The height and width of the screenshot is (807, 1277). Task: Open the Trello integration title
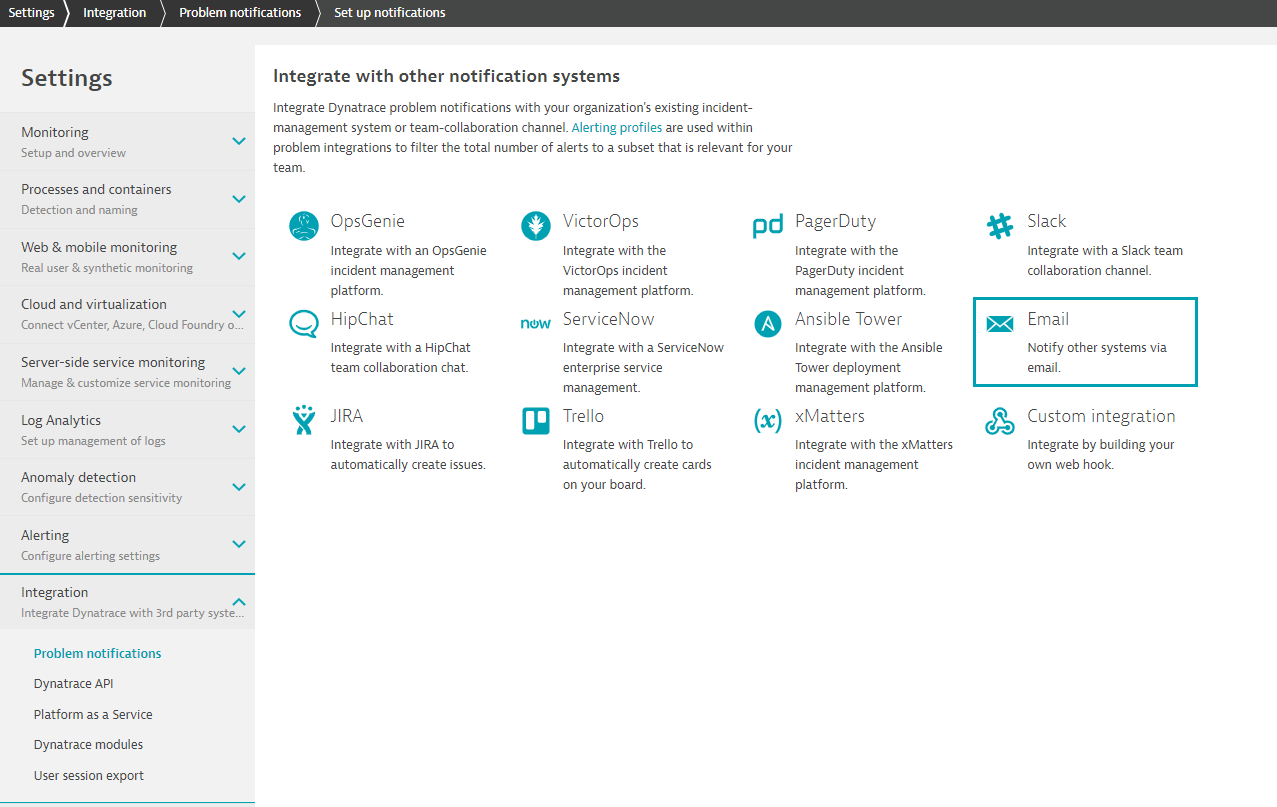(x=583, y=416)
